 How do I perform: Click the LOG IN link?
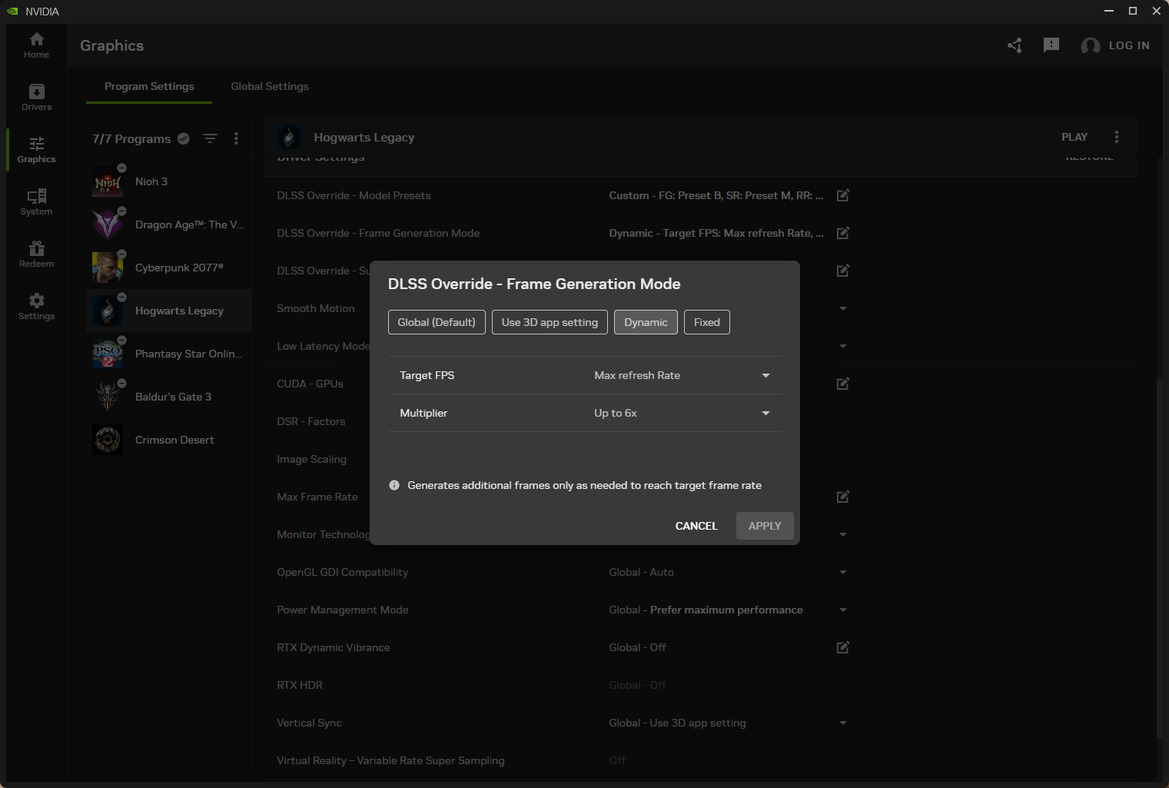point(1128,46)
